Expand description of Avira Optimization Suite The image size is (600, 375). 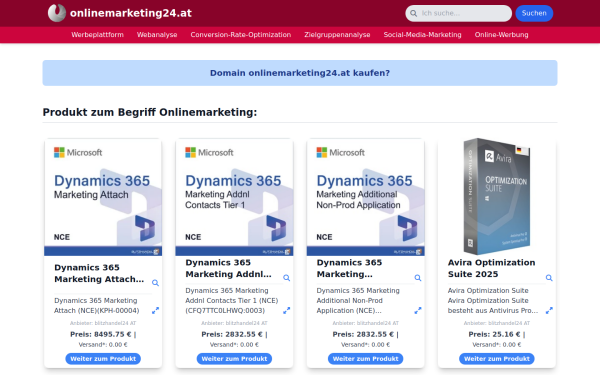(x=549, y=310)
